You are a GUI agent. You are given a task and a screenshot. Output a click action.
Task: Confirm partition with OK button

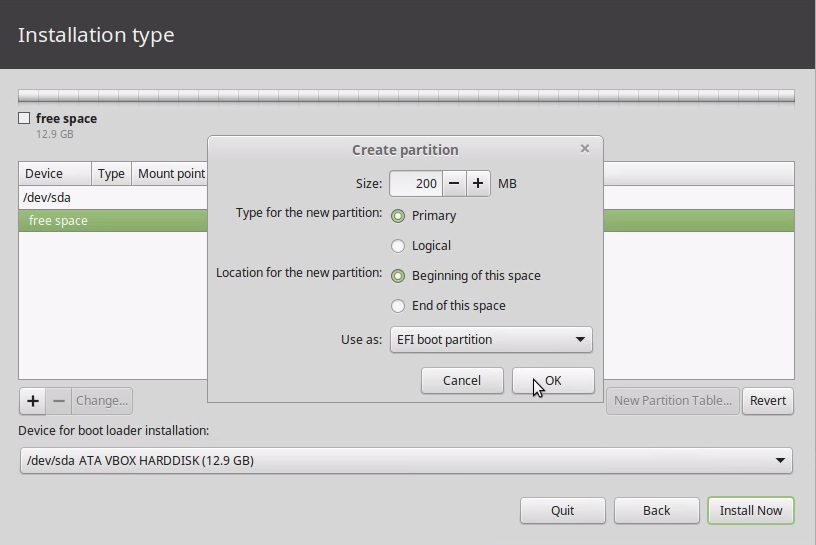tap(553, 381)
